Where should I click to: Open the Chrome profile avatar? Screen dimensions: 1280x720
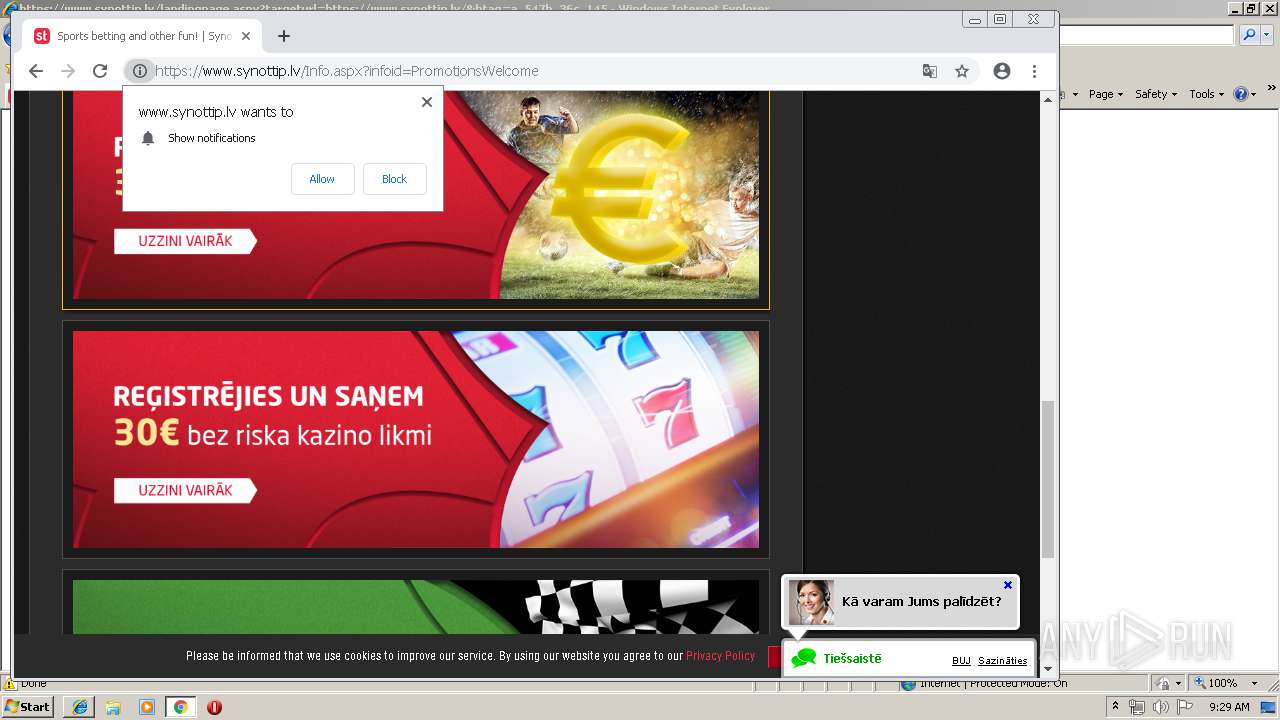1002,71
